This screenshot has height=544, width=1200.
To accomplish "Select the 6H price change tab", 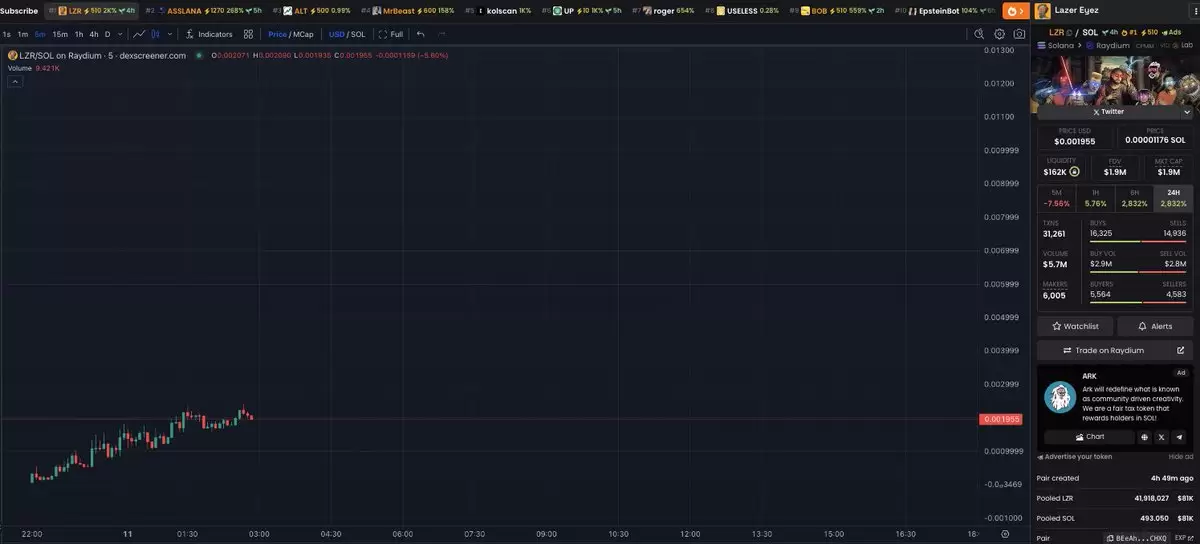I will [1134, 197].
